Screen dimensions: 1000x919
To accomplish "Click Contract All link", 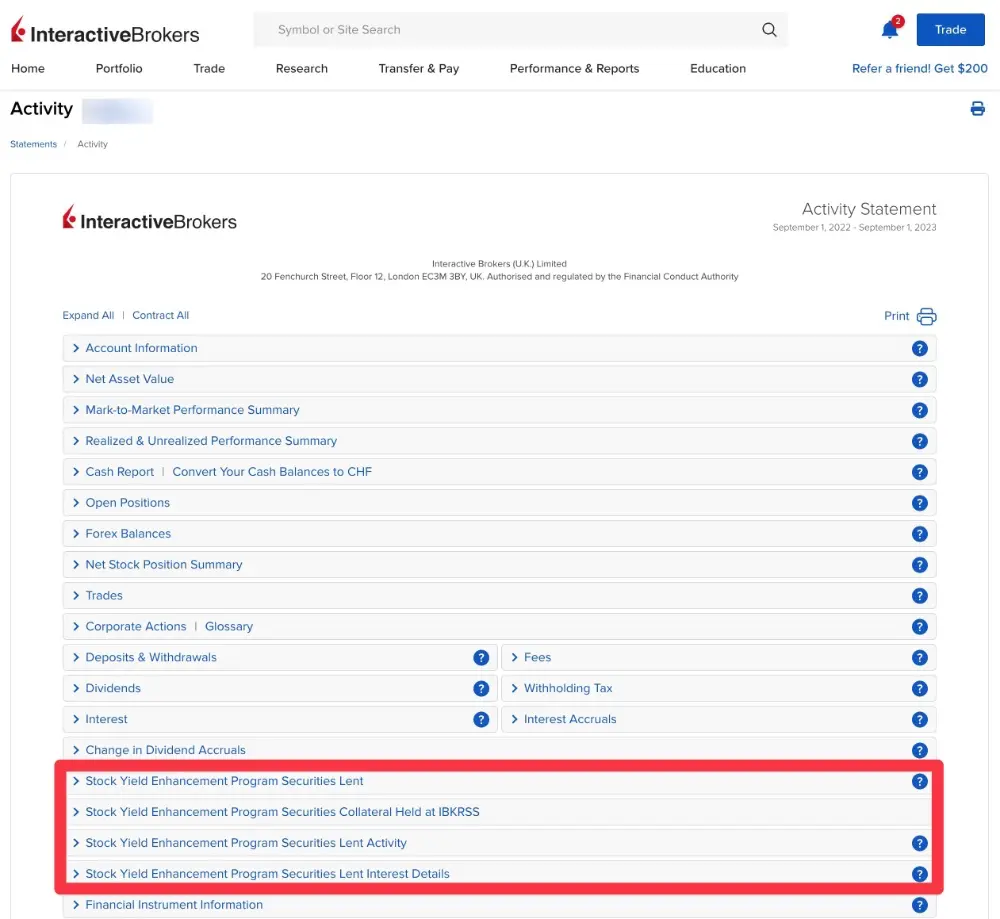I will coord(161,315).
